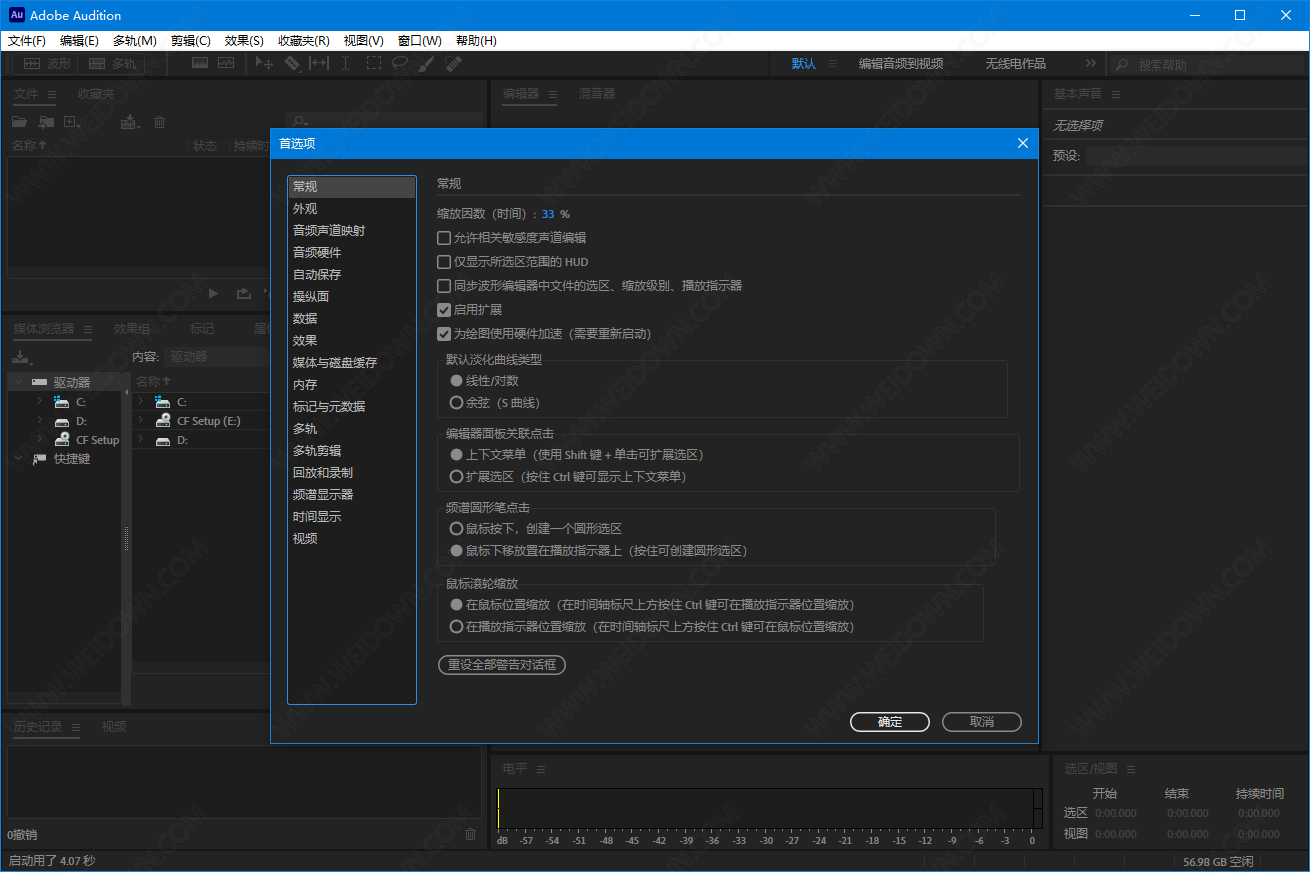
Task: Check 仅显示所选区范围的 HUD
Action: pyautogui.click(x=444, y=262)
